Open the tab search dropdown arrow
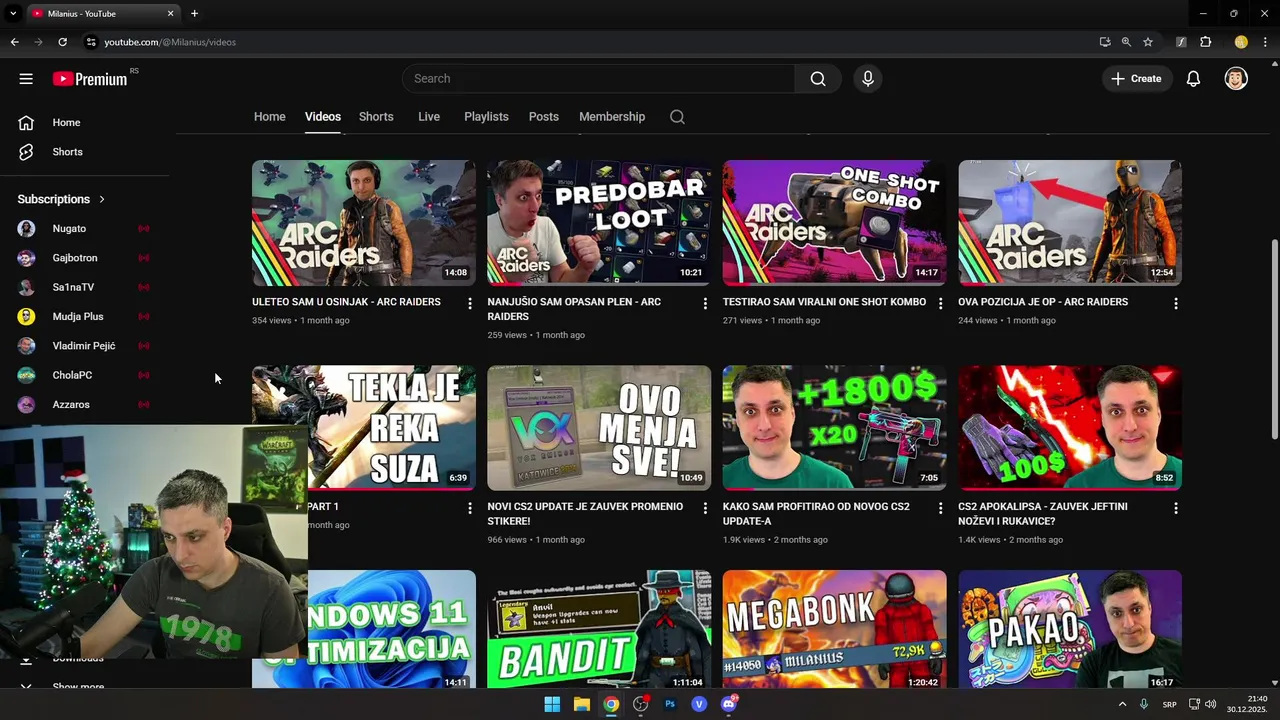 click(13, 14)
